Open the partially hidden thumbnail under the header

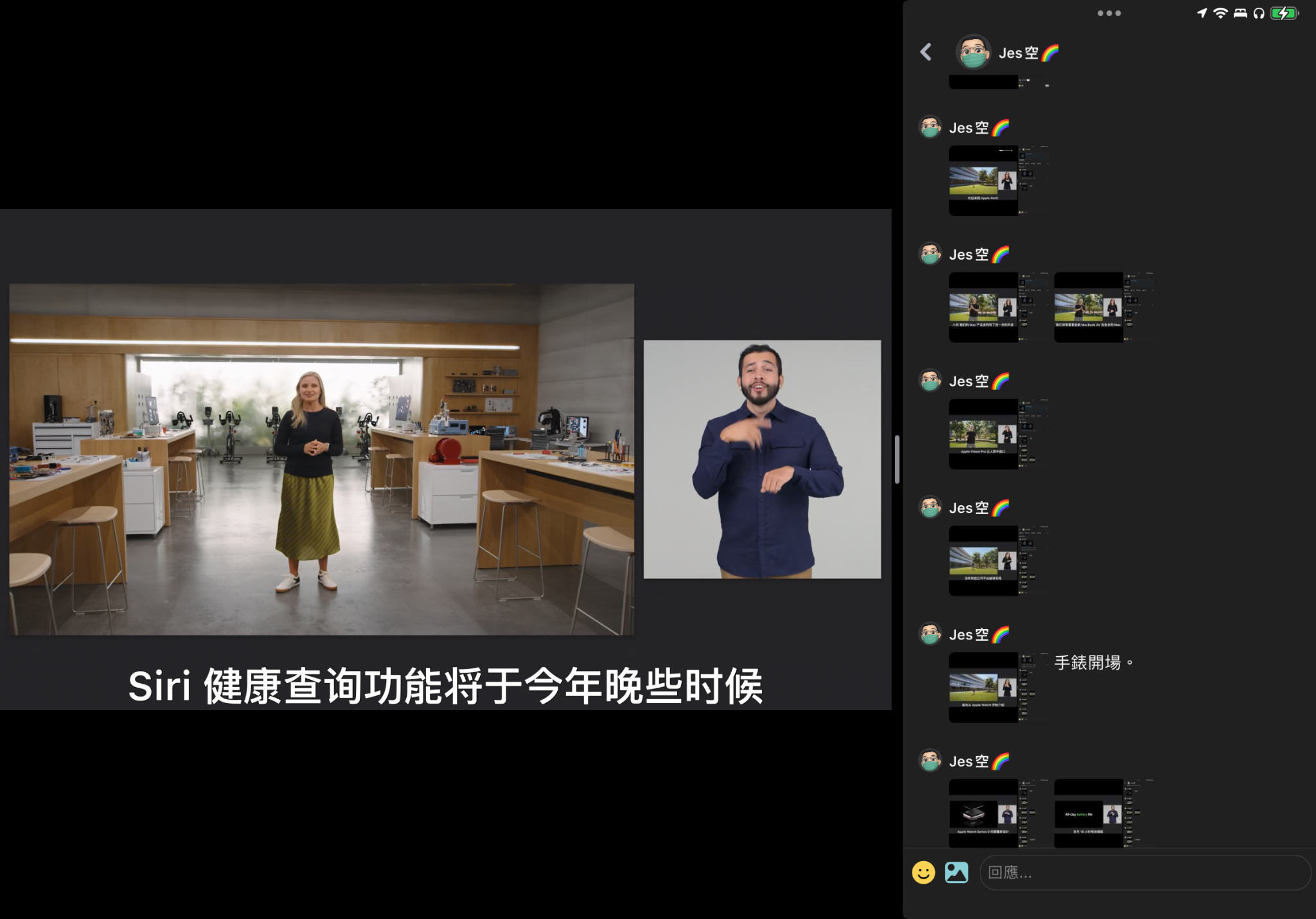pos(999,82)
